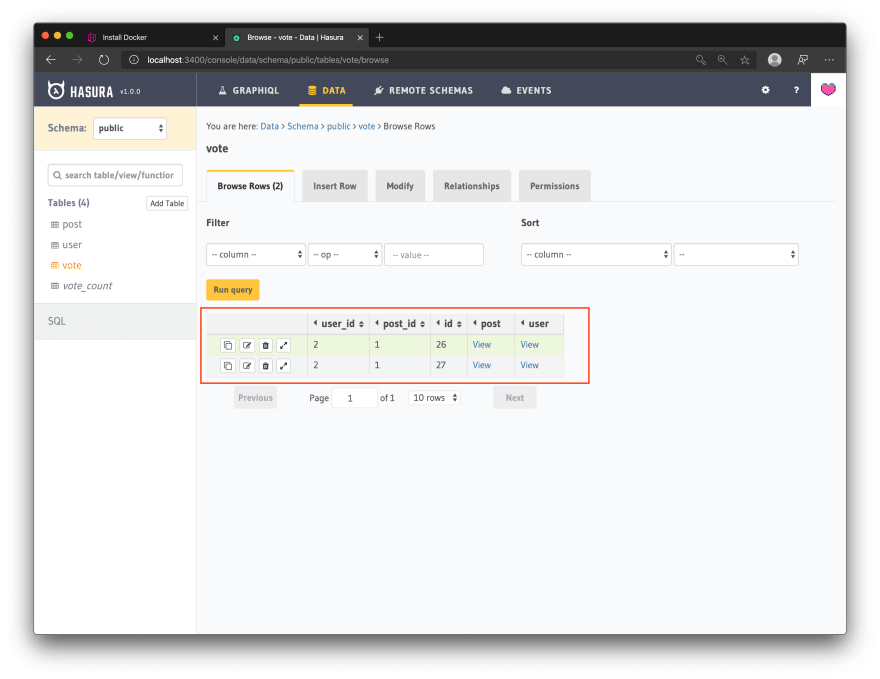Bookmark page with star icon
This screenshot has height=679, width=880.
click(744, 60)
